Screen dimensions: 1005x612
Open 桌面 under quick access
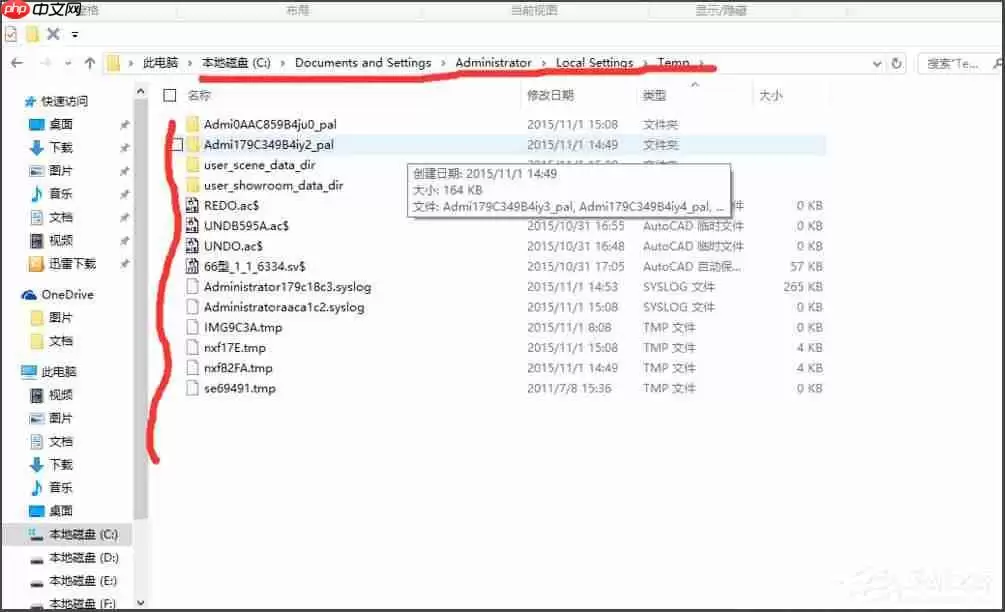(x=61, y=124)
